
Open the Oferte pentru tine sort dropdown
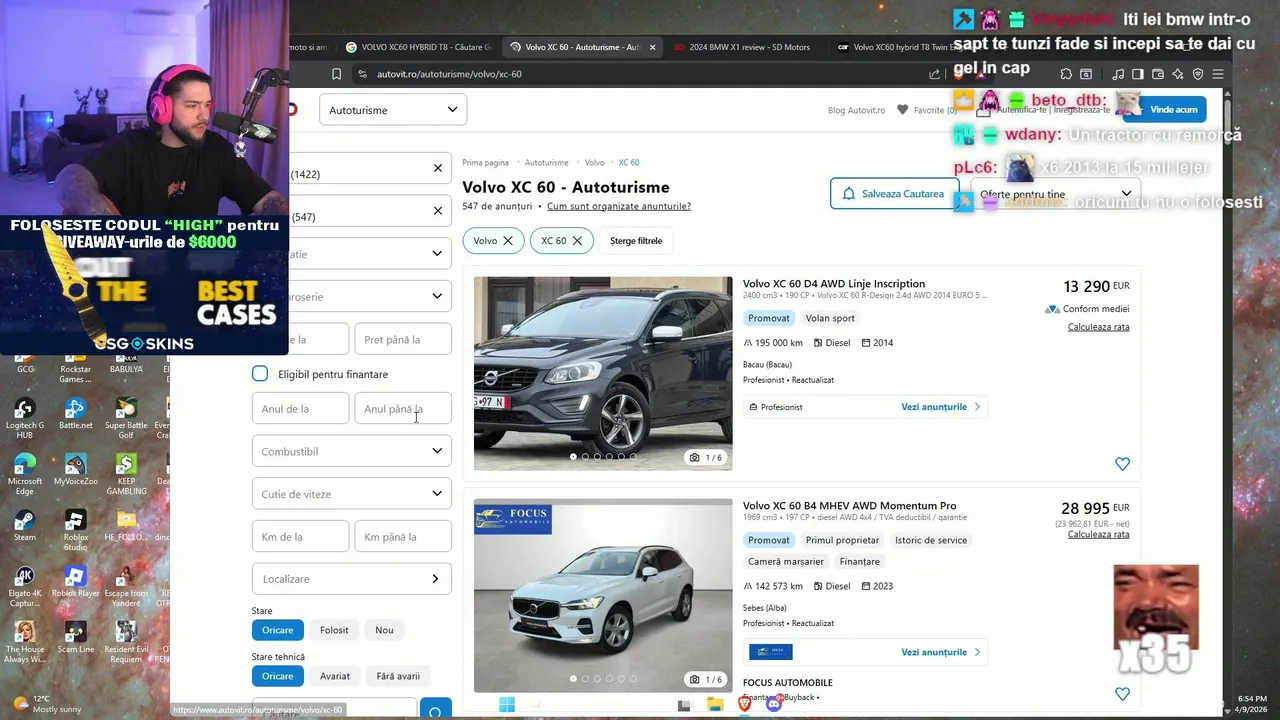[x=1056, y=194]
